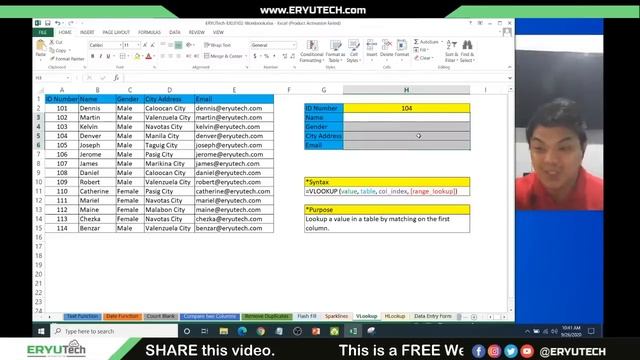Image resolution: width=640 pixels, height=360 pixels.
Task: Toggle Wrap Text
Action: (x=218, y=45)
